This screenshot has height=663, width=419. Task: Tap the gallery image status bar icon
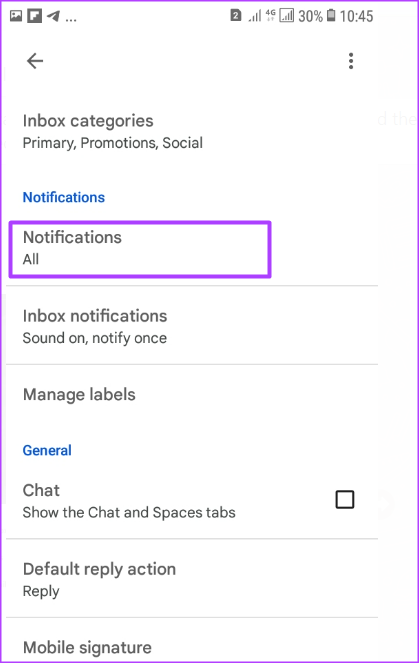coord(16,16)
